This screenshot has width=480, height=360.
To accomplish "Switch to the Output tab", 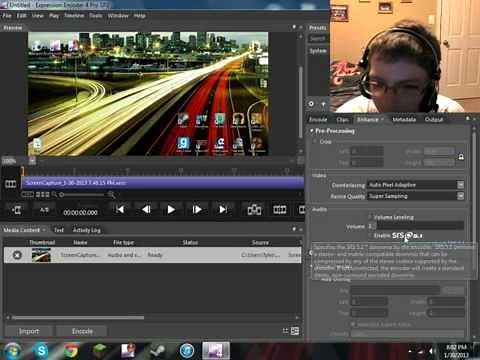I will 434,119.
